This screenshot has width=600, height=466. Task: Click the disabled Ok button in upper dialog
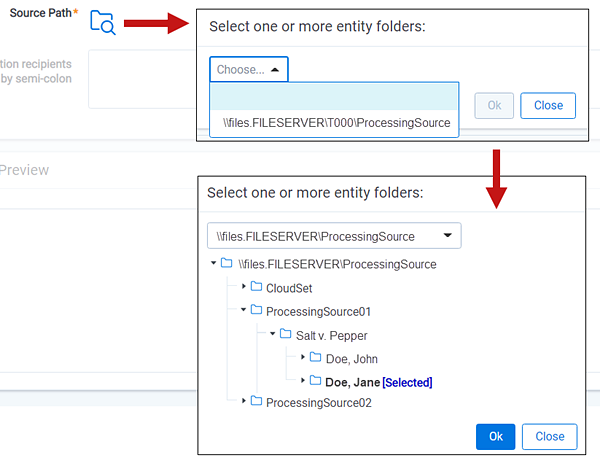tap(494, 105)
